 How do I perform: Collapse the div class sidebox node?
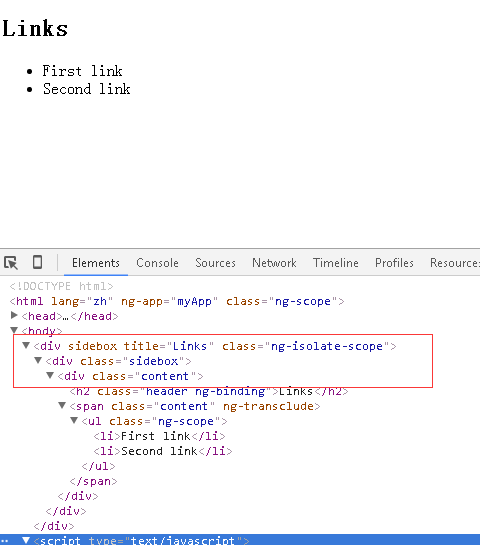pos(38,360)
